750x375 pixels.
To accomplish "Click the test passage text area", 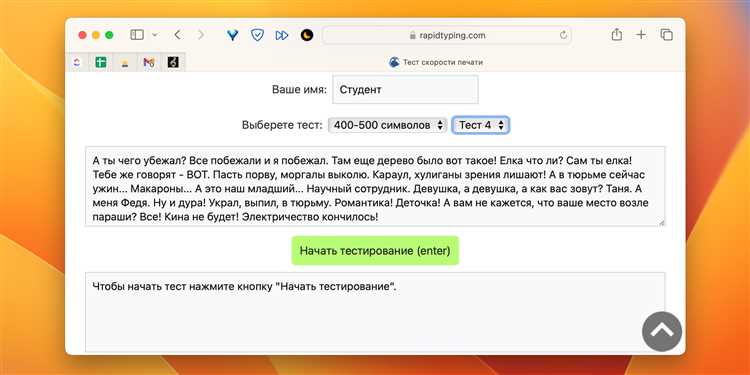I will tap(375, 186).
